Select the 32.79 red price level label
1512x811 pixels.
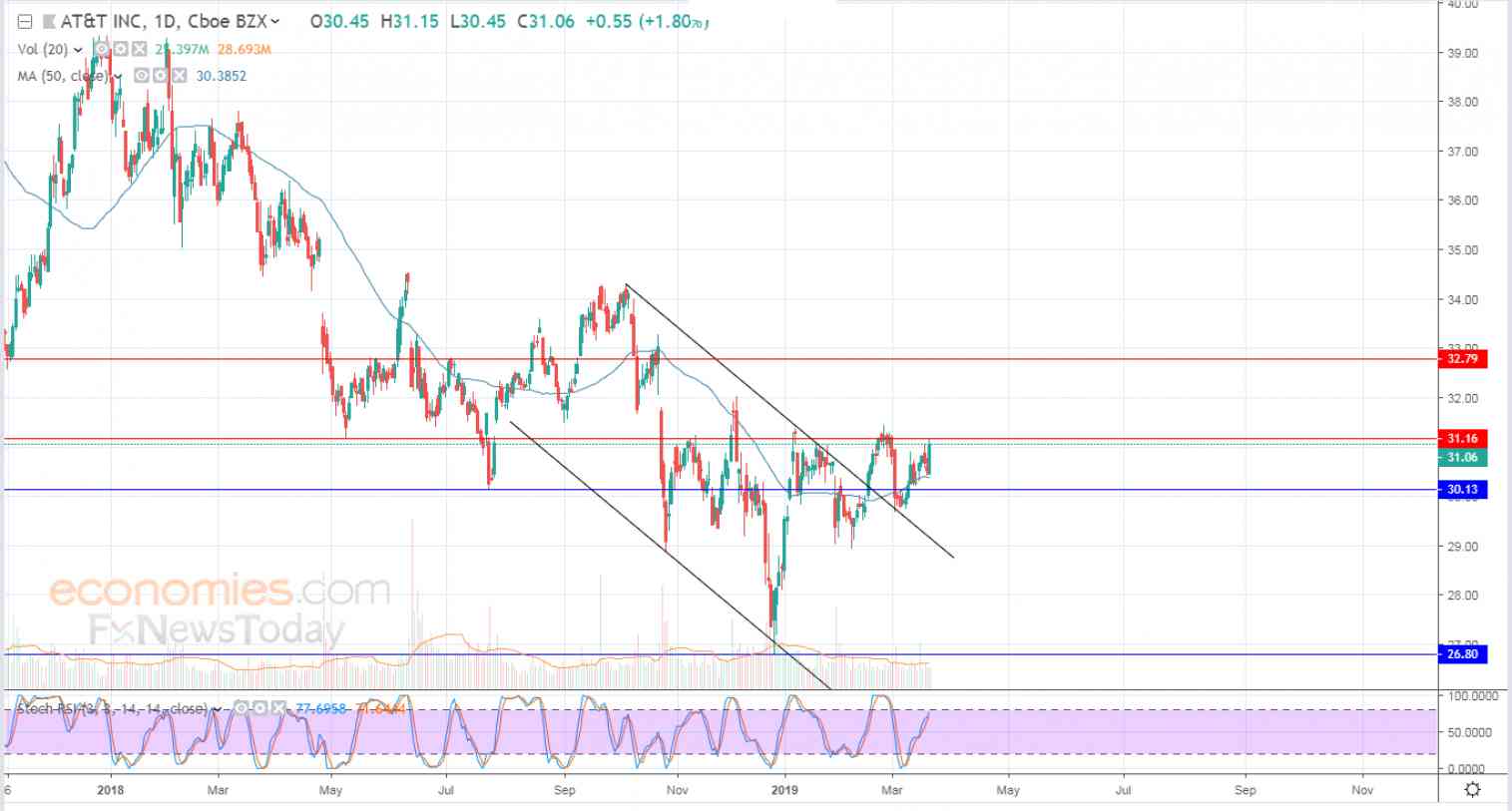(1462, 358)
